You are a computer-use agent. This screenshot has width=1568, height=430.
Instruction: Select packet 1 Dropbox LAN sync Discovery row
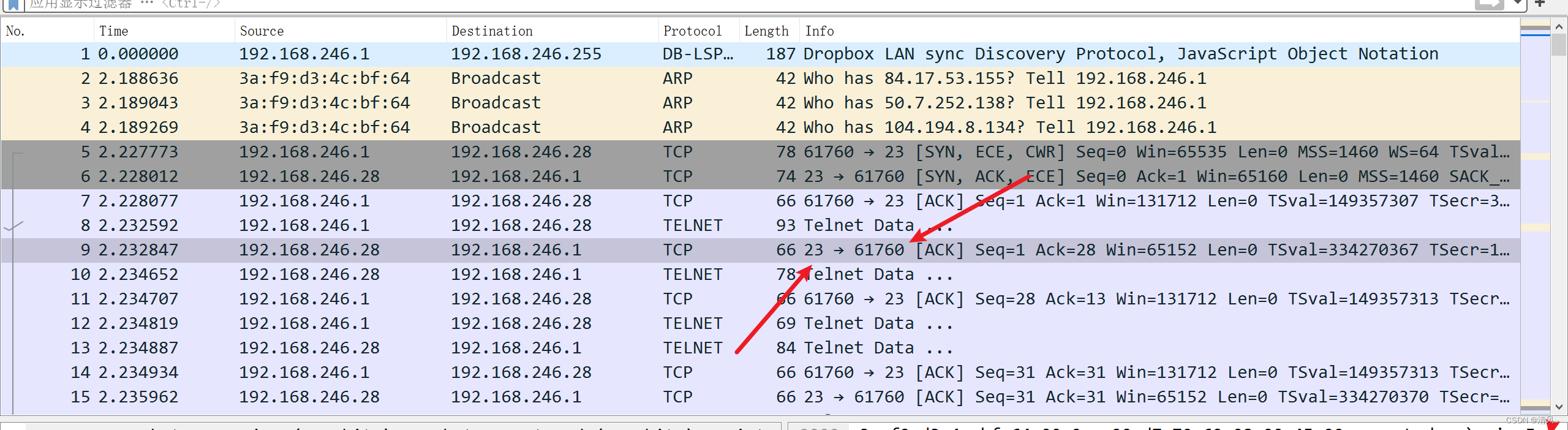pyautogui.click(x=760, y=54)
